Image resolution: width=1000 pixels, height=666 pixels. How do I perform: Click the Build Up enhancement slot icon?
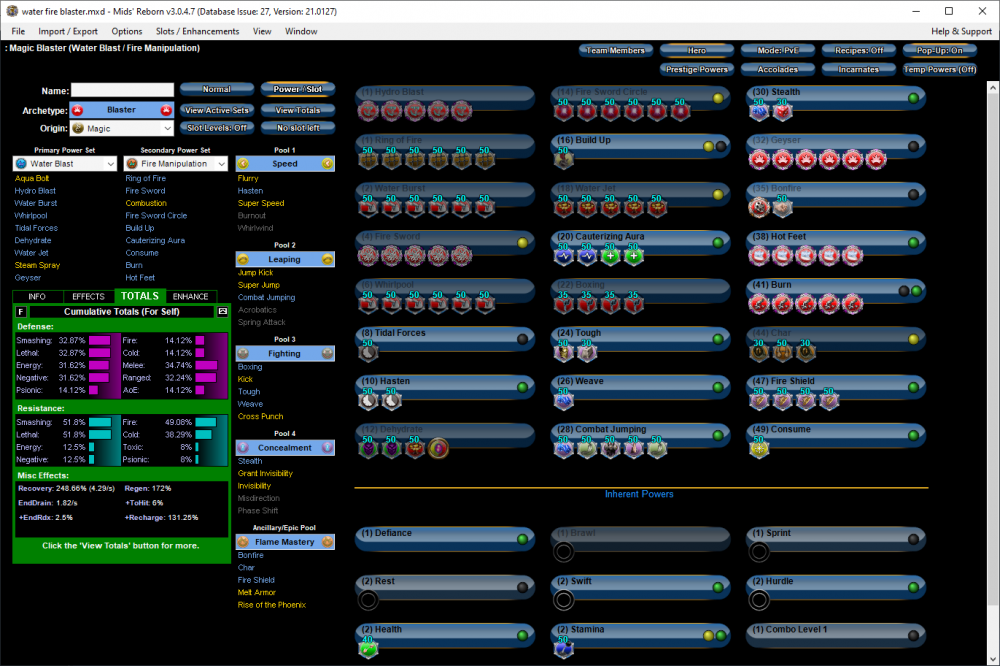564,159
